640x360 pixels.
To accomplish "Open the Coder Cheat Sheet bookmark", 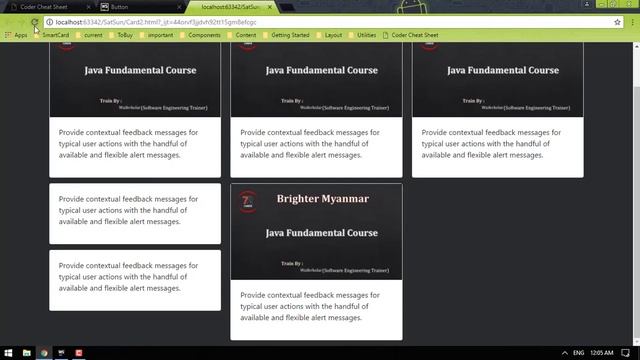I will [x=411, y=35].
